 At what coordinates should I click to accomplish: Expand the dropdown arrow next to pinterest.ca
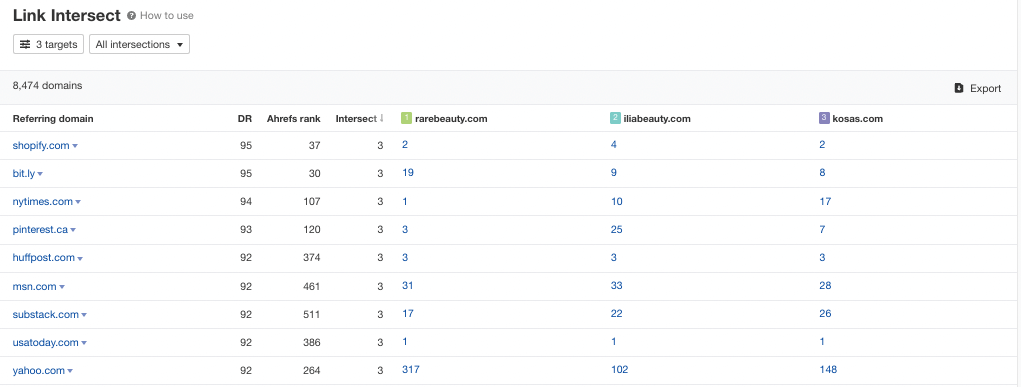[x=73, y=230]
